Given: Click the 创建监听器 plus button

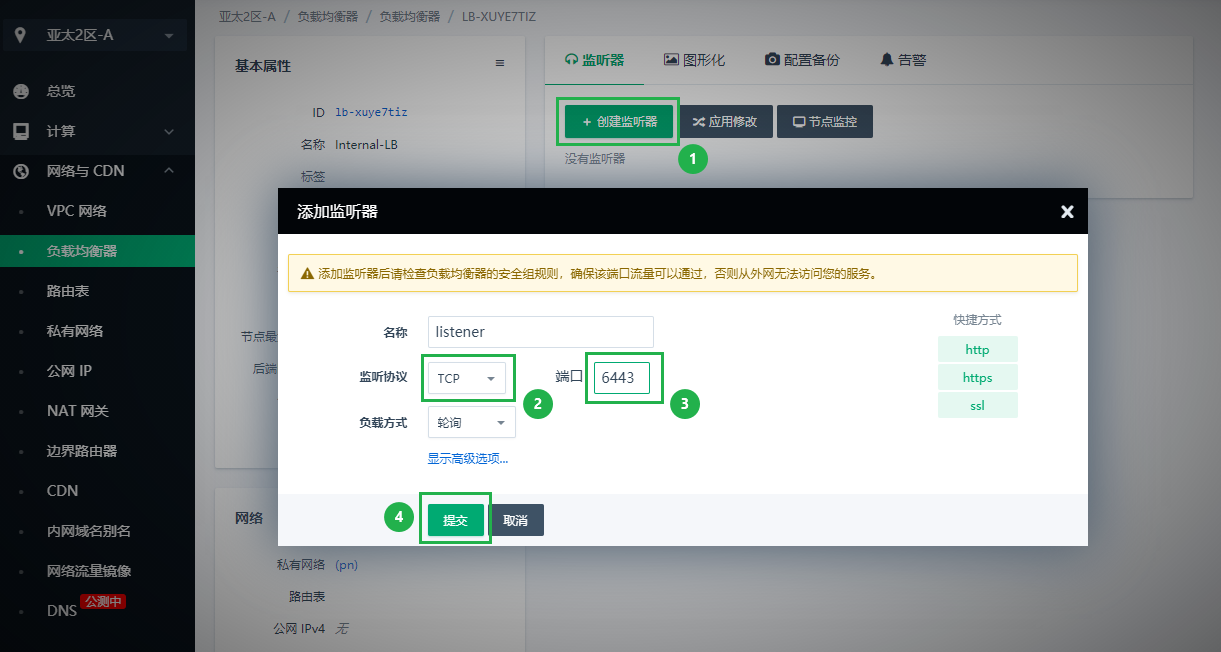Looking at the screenshot, I should [x=619, y=122].
